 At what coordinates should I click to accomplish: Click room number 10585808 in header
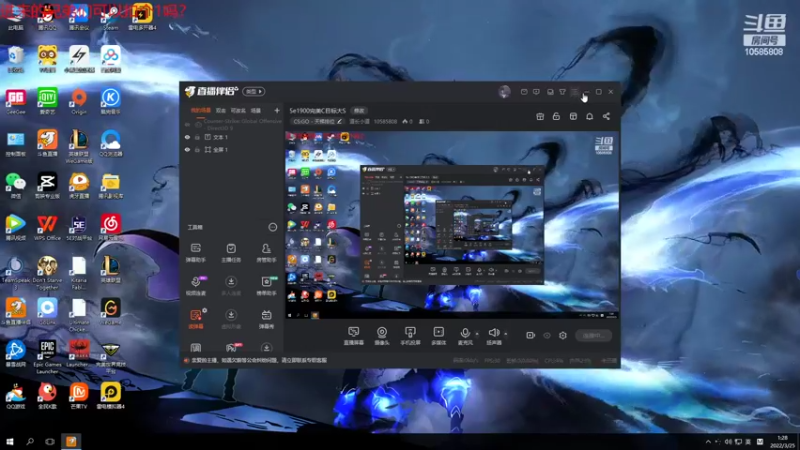385,121
